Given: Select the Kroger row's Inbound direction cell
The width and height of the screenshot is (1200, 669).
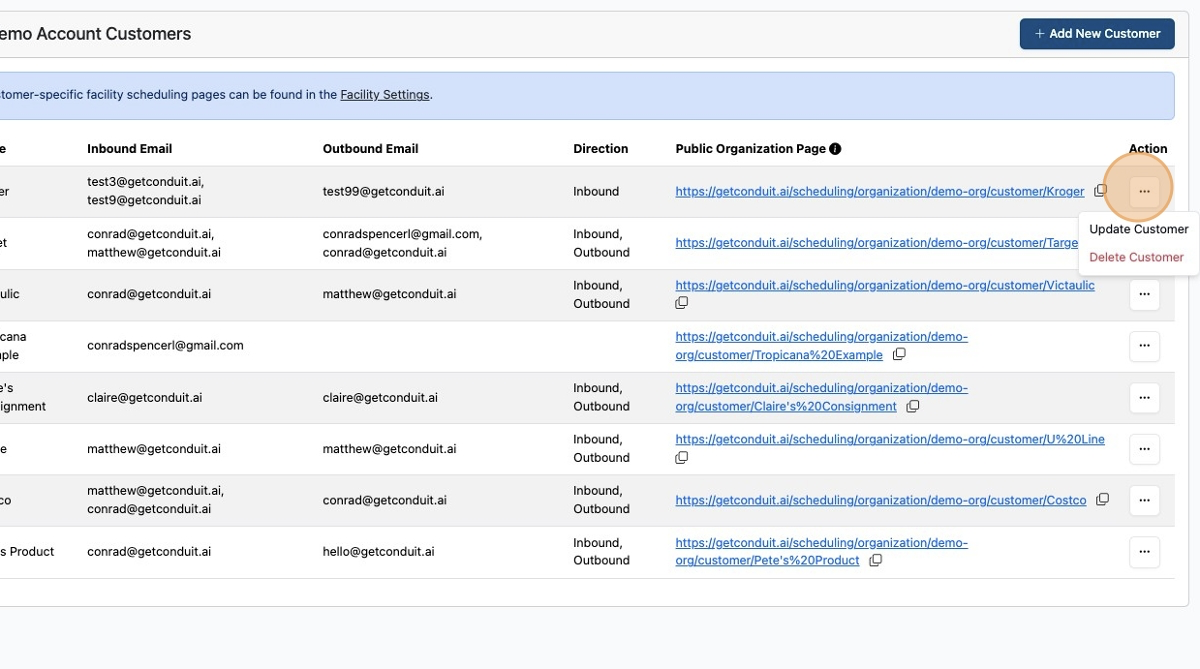Looking at the screenshot, I should [596, 191].
